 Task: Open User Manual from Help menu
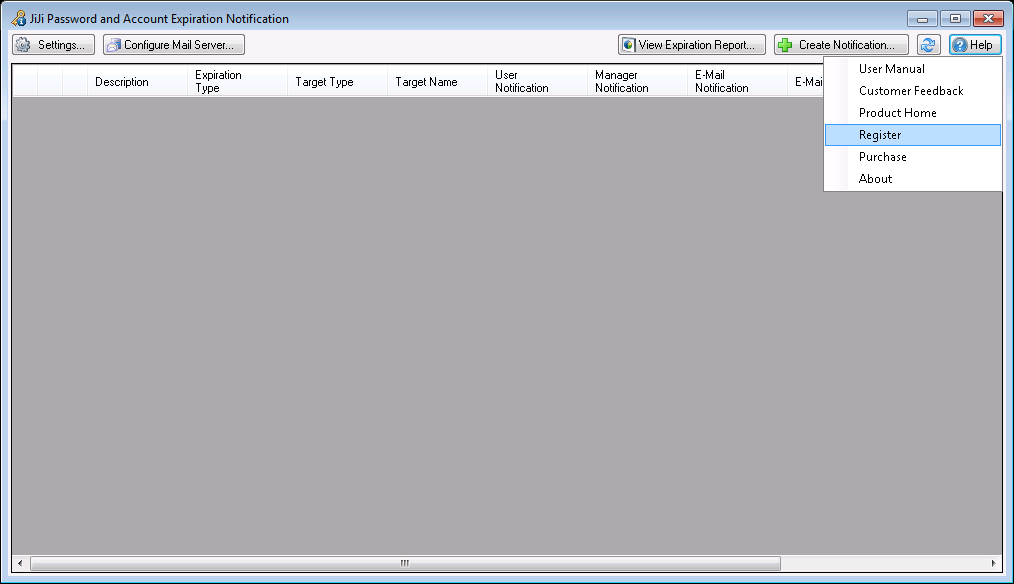[912, 69]
